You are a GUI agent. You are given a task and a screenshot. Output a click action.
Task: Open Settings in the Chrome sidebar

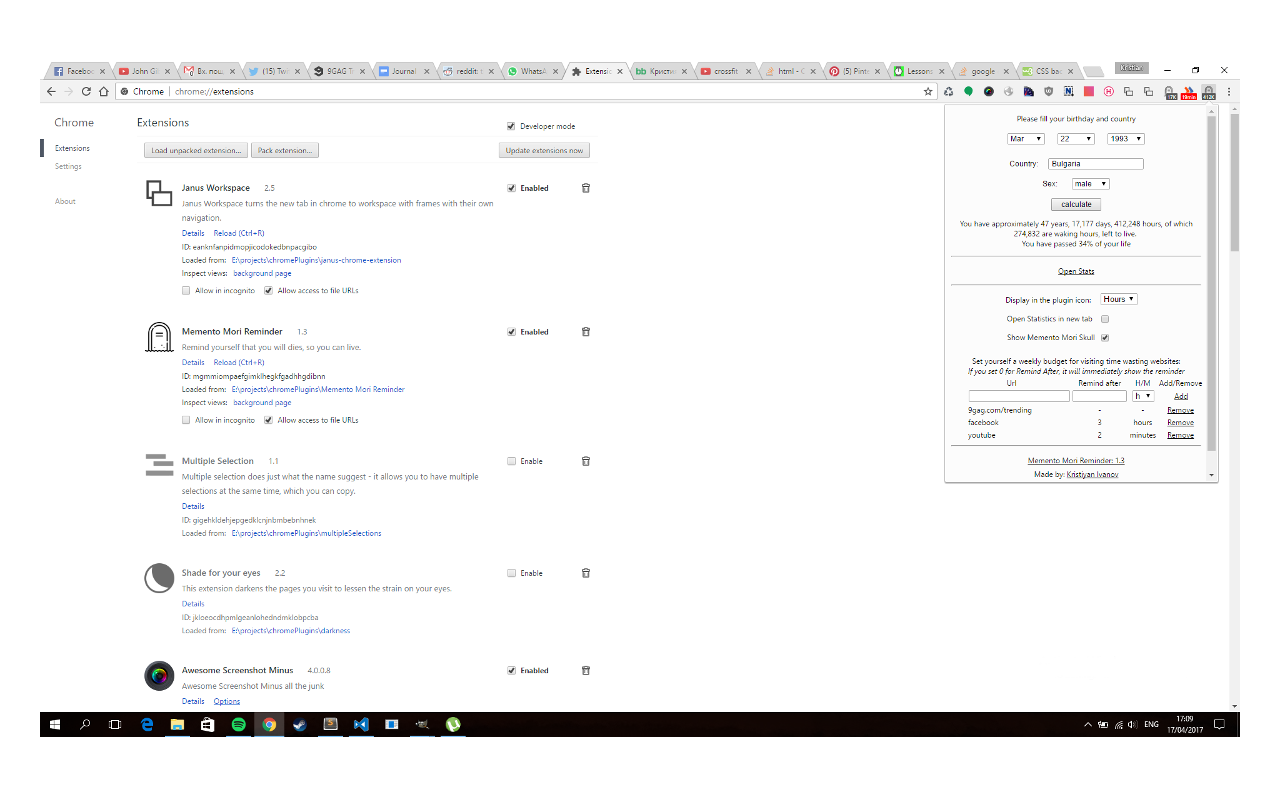click(69, 167)
